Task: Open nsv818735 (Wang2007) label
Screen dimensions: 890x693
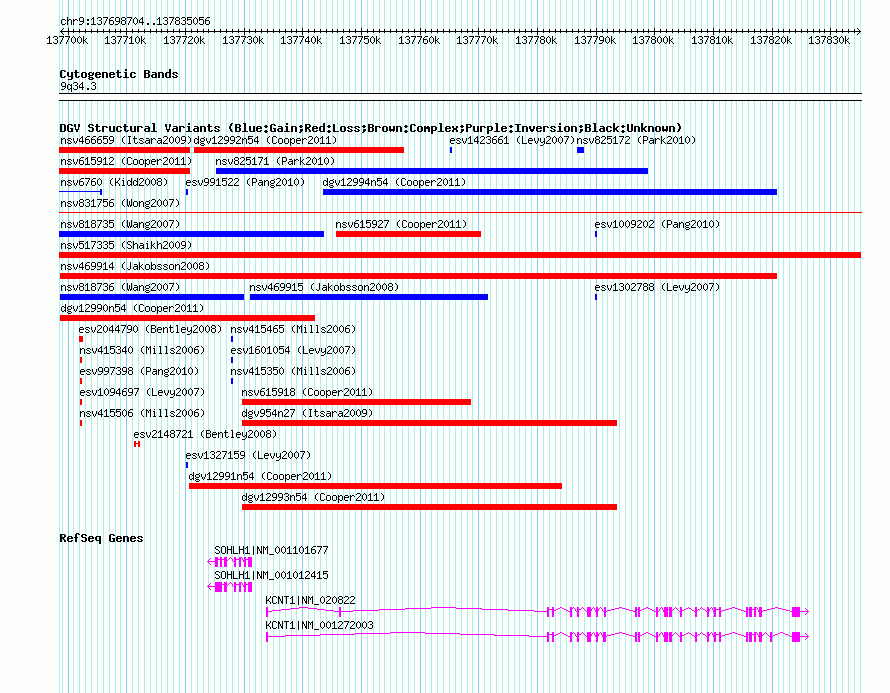Action: point(120,224)
